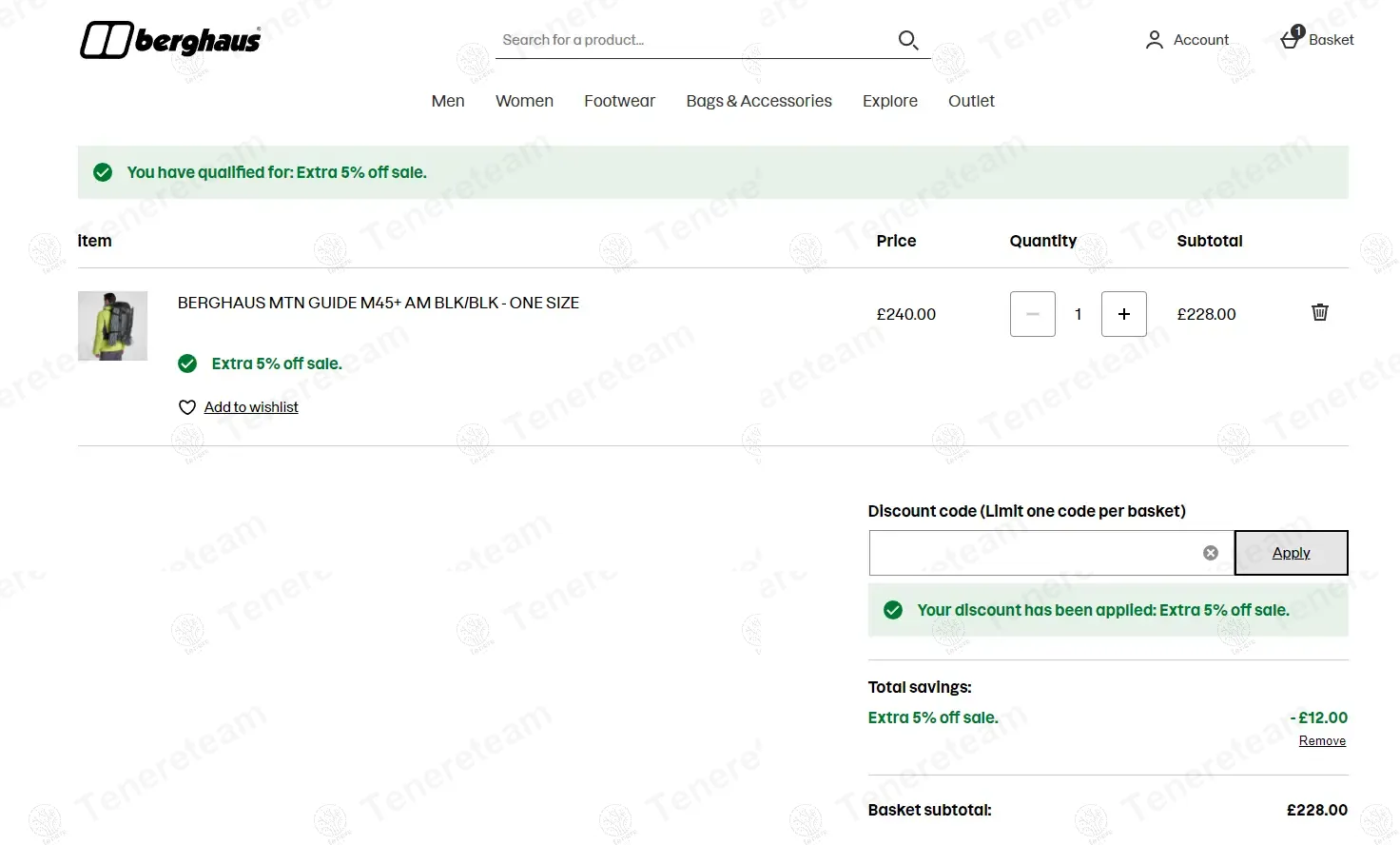Click the search magnifier icon
The height and width of the screenshot is (845, 1400).
908,40
